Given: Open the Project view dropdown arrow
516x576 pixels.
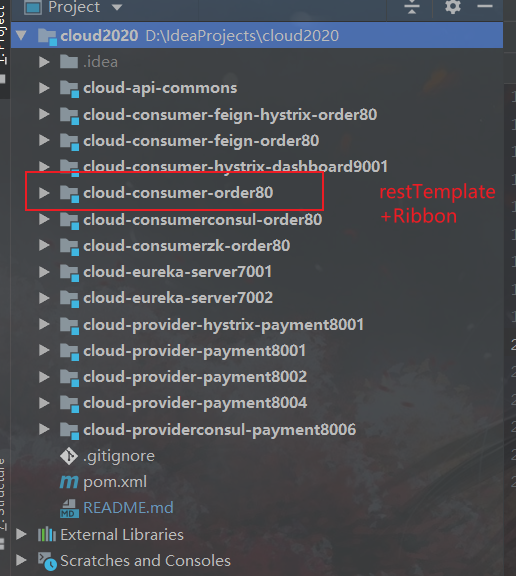Looking at the screenshot, I should pos(117,7).
